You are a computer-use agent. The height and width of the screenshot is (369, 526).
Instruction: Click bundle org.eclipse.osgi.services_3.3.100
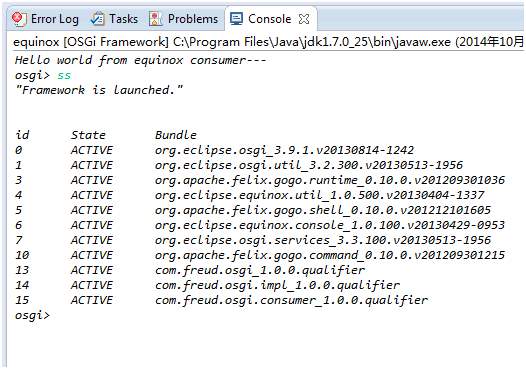point(323,240)
